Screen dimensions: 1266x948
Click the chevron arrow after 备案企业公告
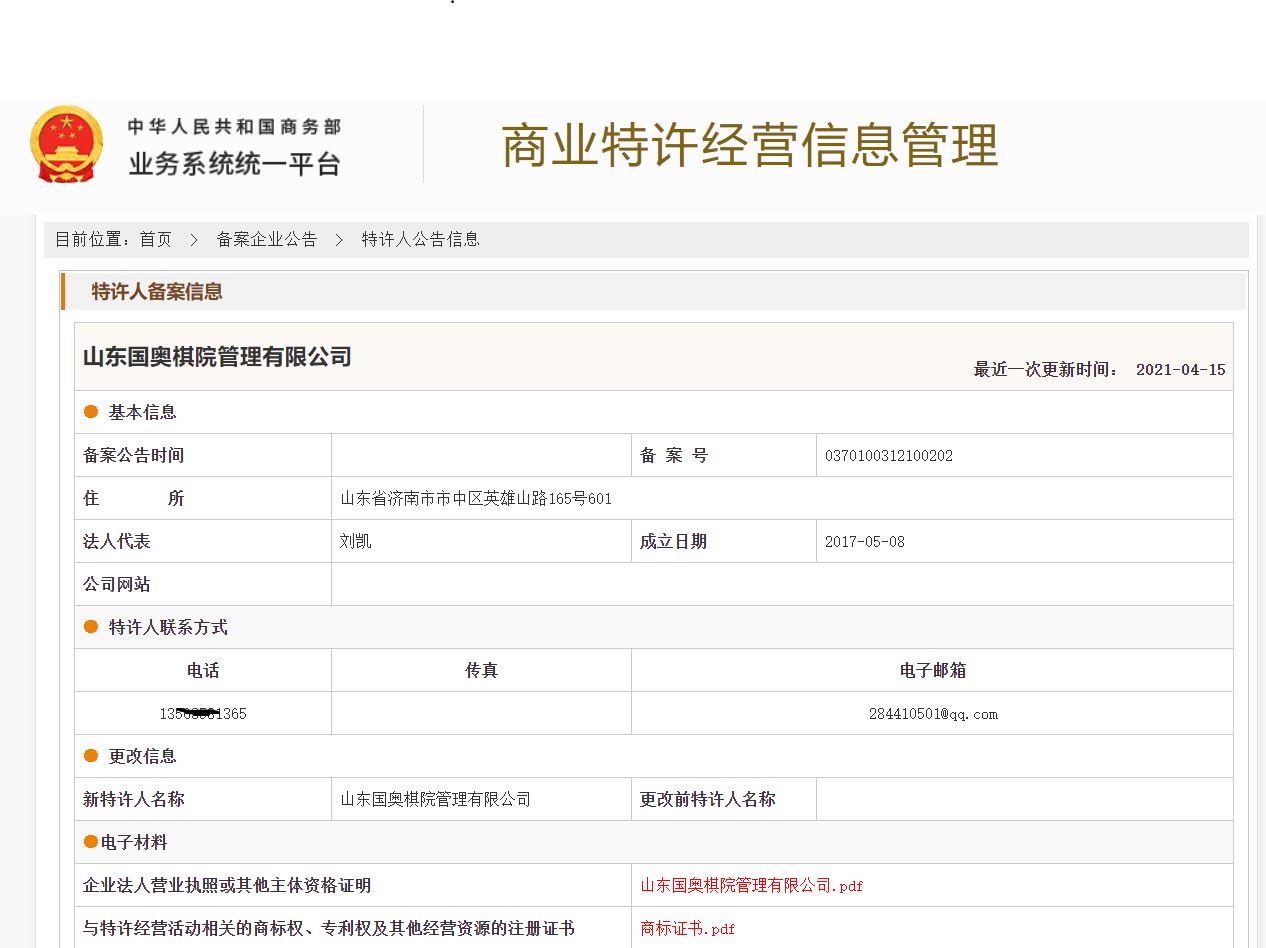click(339, 240)
